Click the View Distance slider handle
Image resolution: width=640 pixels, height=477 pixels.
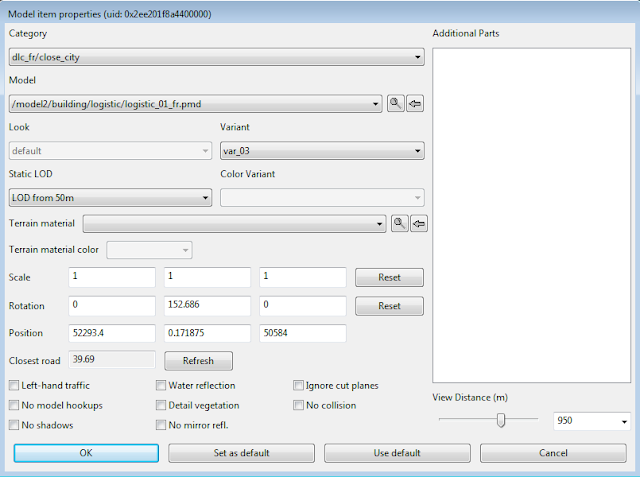(501, 420)
